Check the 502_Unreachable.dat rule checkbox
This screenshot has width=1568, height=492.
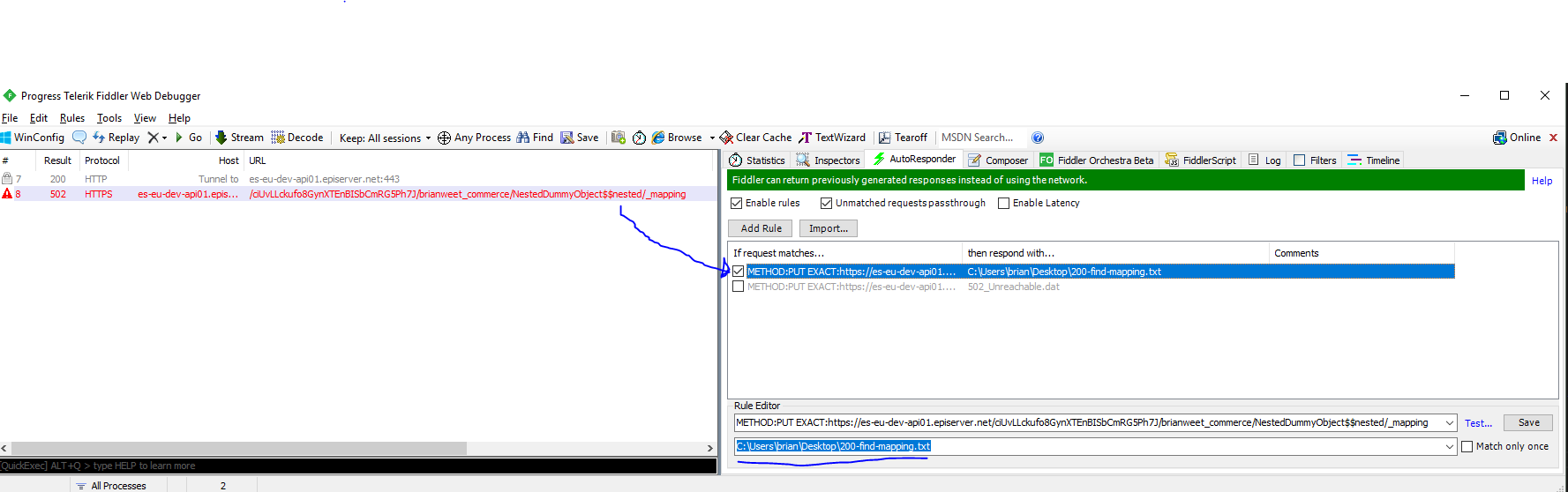tap(738, 287)
